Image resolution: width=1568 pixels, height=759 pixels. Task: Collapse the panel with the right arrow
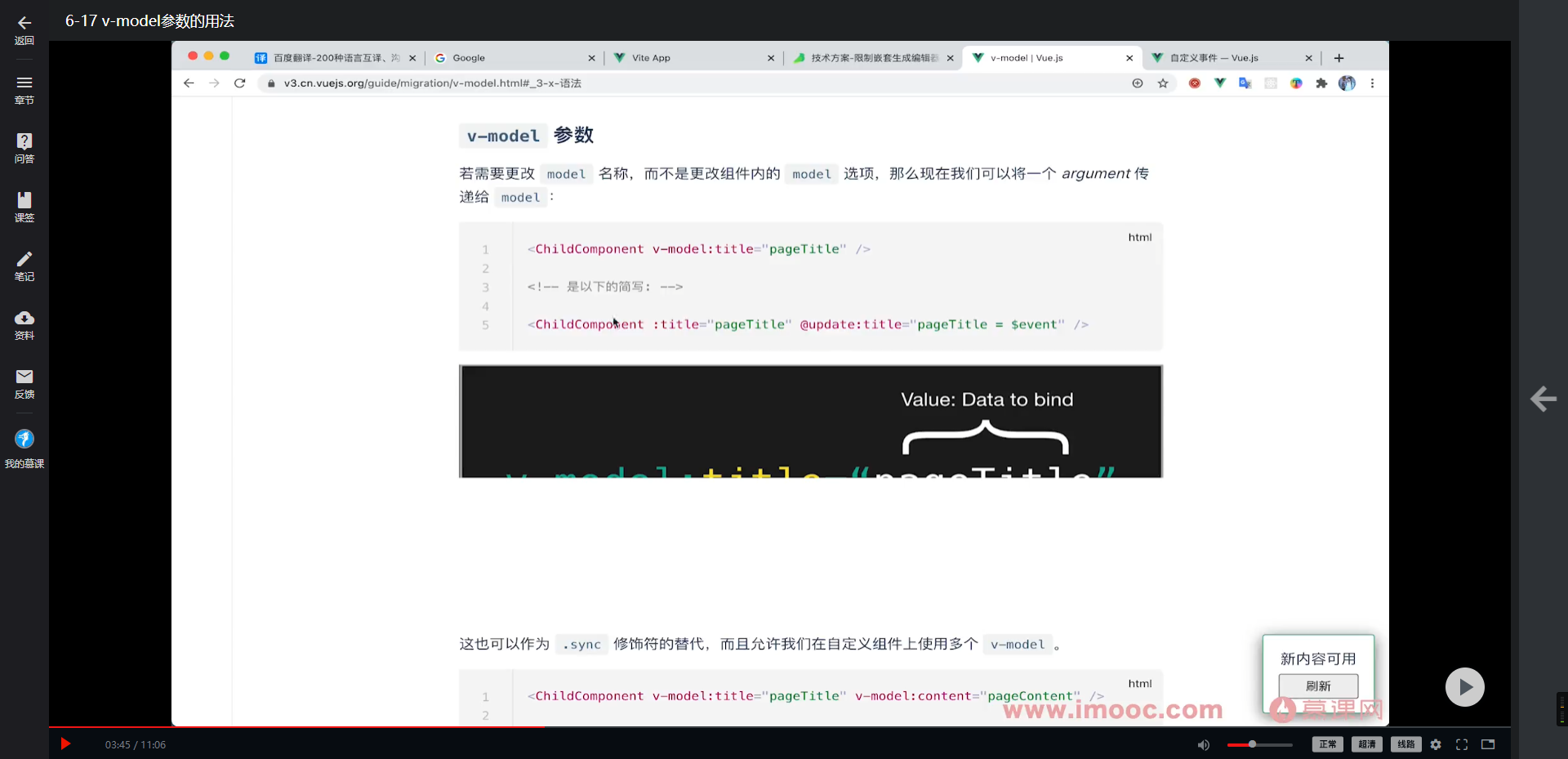(1543, 400)
